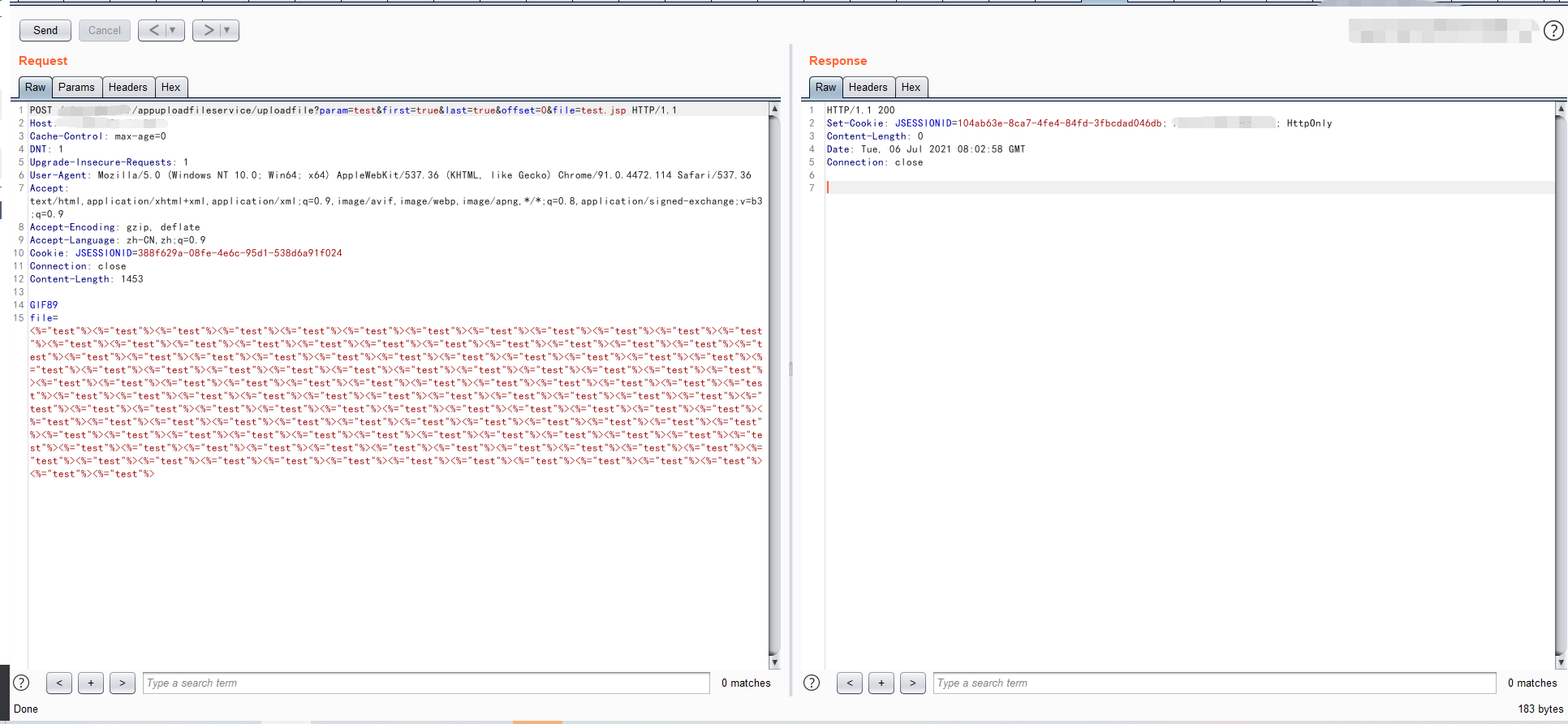Click the Upgrade-Insecure-Requests header line
This screenshot has width=1568, height=724.
coord(109,162)
